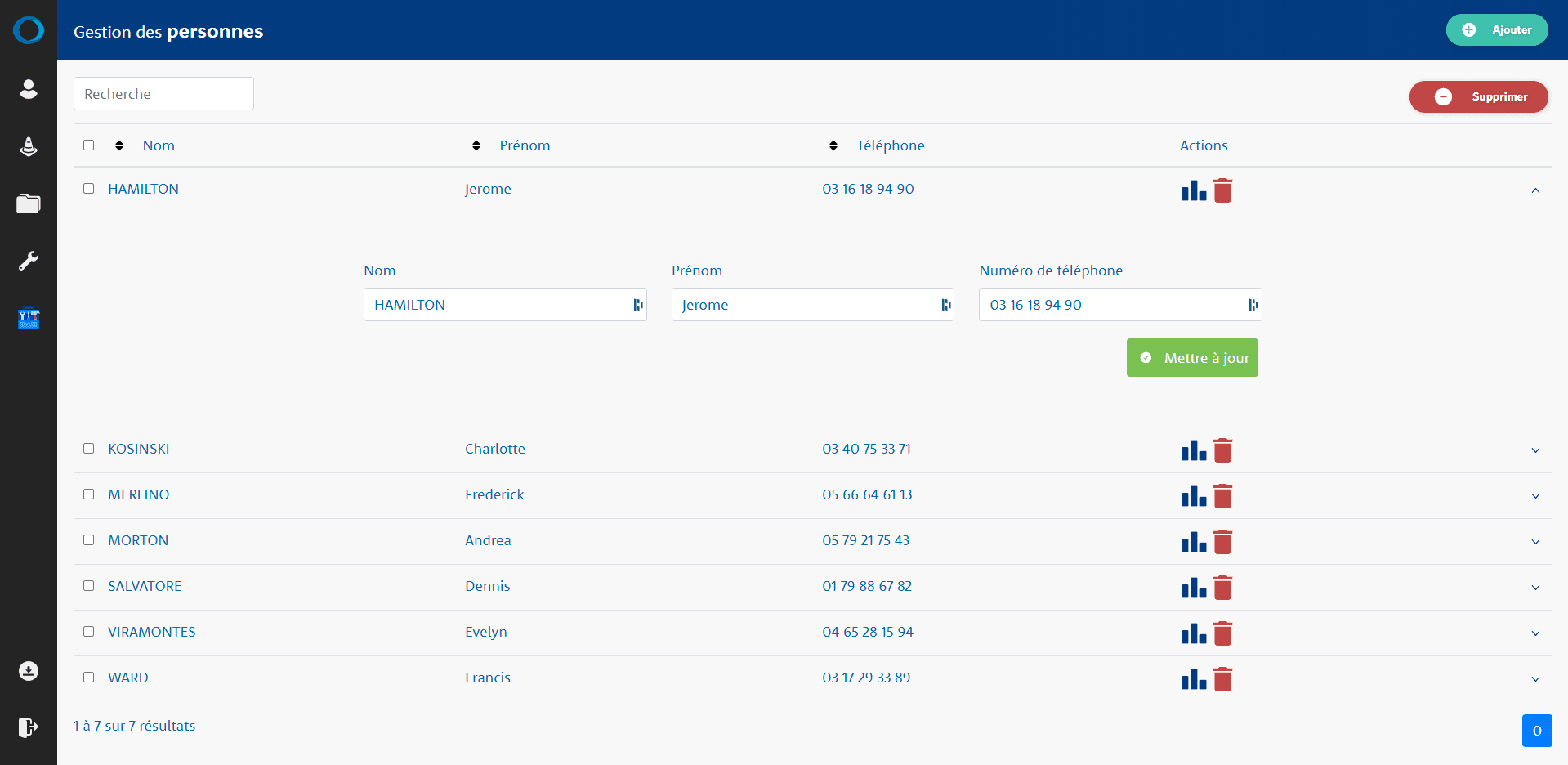This screenshot has height=765, width=1568.
Task: Expand the SALVATORE row details
Action: (1535, 588)
